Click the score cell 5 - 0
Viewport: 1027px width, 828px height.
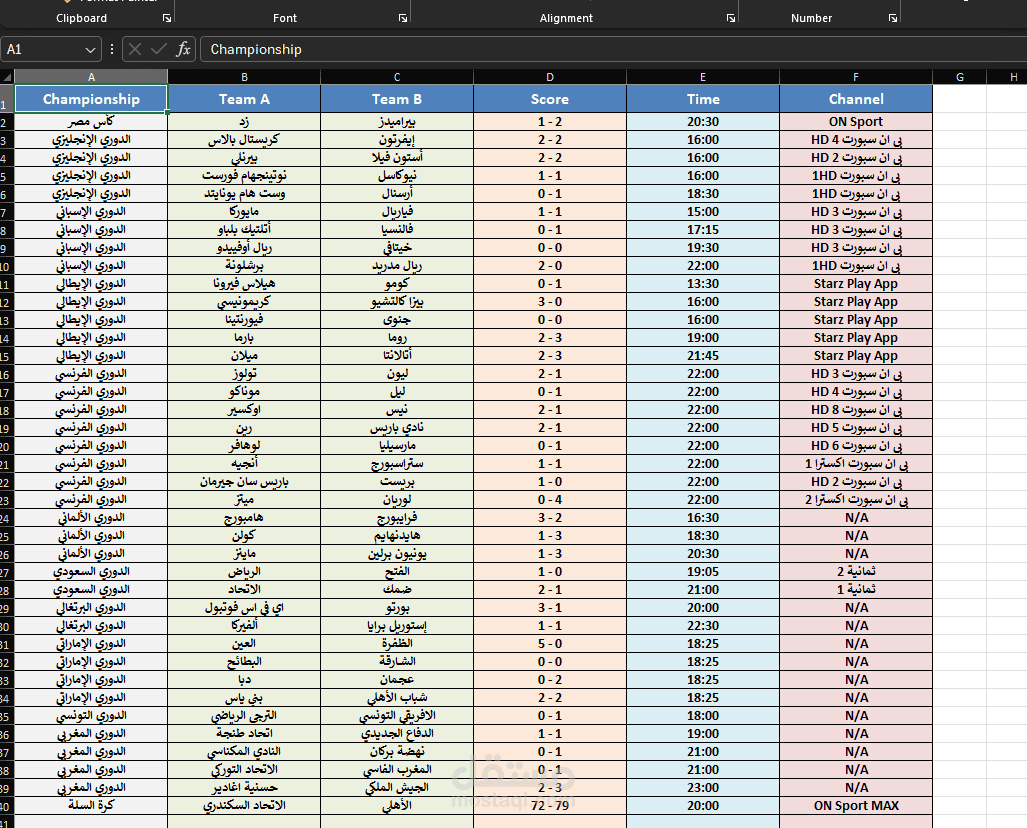550,644
